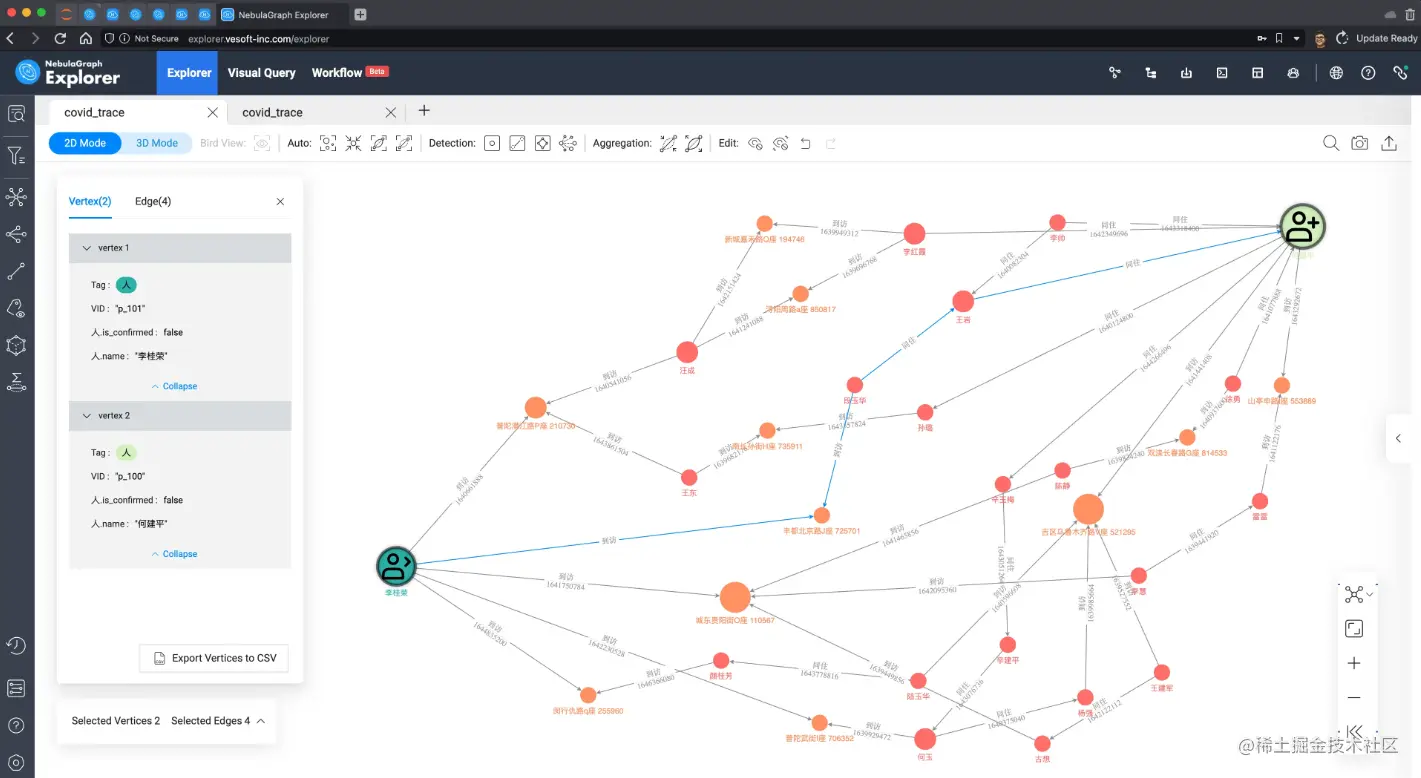The width and height of the screenshot is (1421, 778).
Task: Toggle the Bird View eye icon
Action: click(x=262, y=143)
